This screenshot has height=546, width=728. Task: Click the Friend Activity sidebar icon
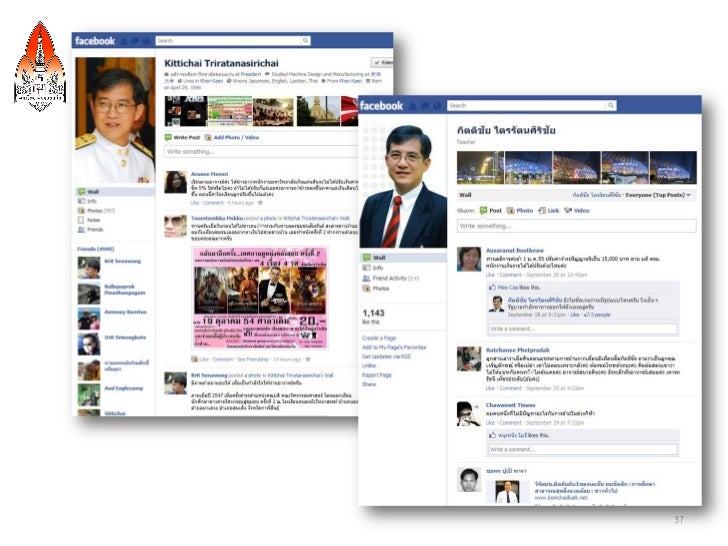tap(366, 278)
